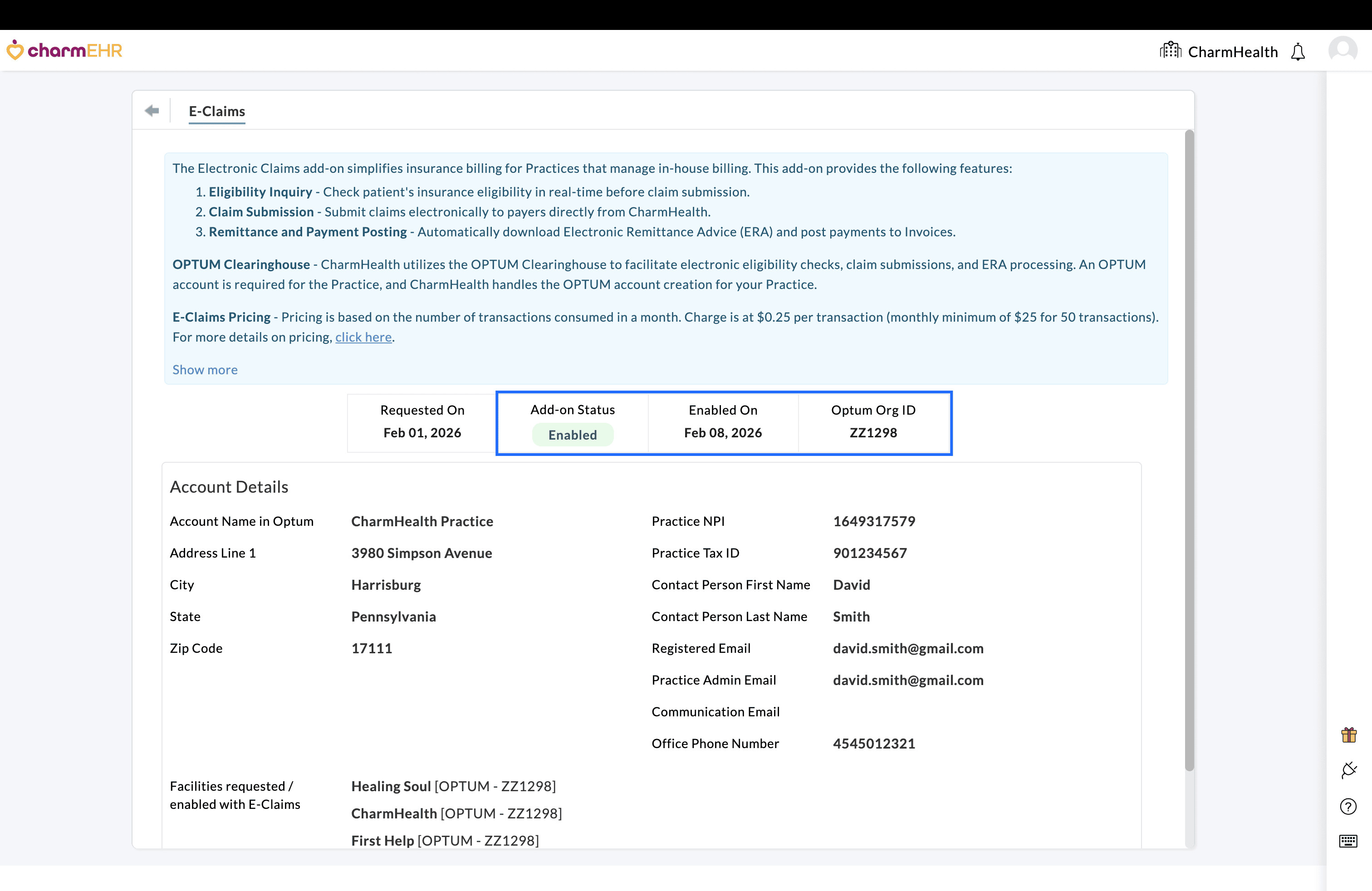Image resolution: width=1372 pixels, height=891 pixels.
Task: Click the CharmHealth building icon
Action: (1170, 50)
